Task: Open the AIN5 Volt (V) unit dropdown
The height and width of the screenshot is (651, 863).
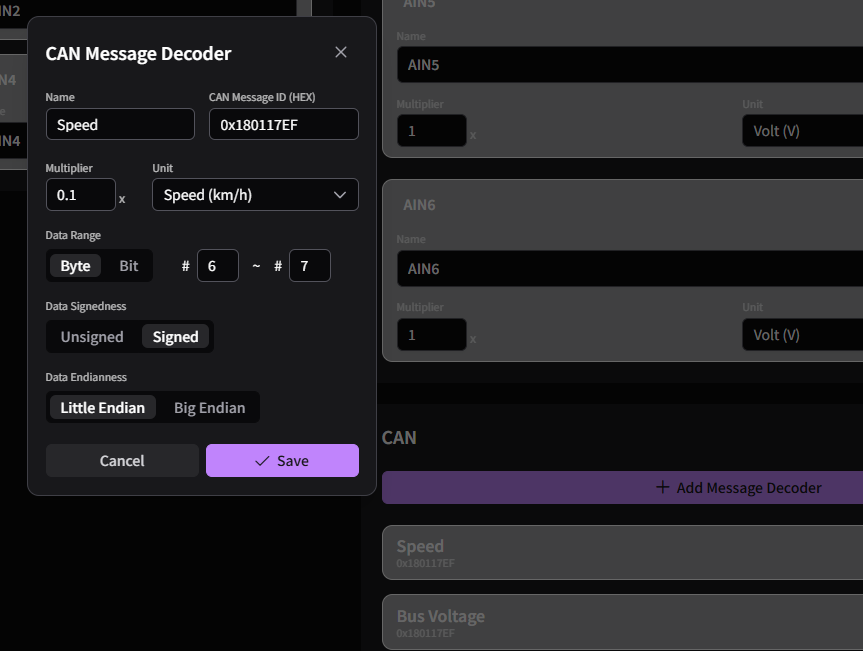Action: click(x=802, y=131)
